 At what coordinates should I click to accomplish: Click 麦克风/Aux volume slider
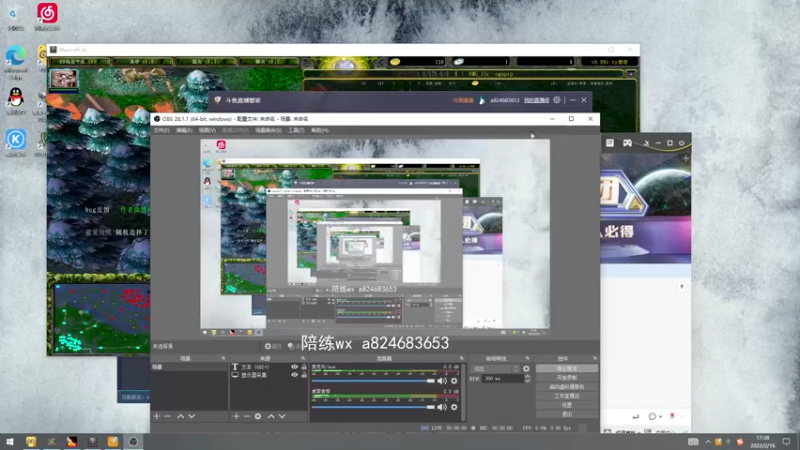point(373,381)
